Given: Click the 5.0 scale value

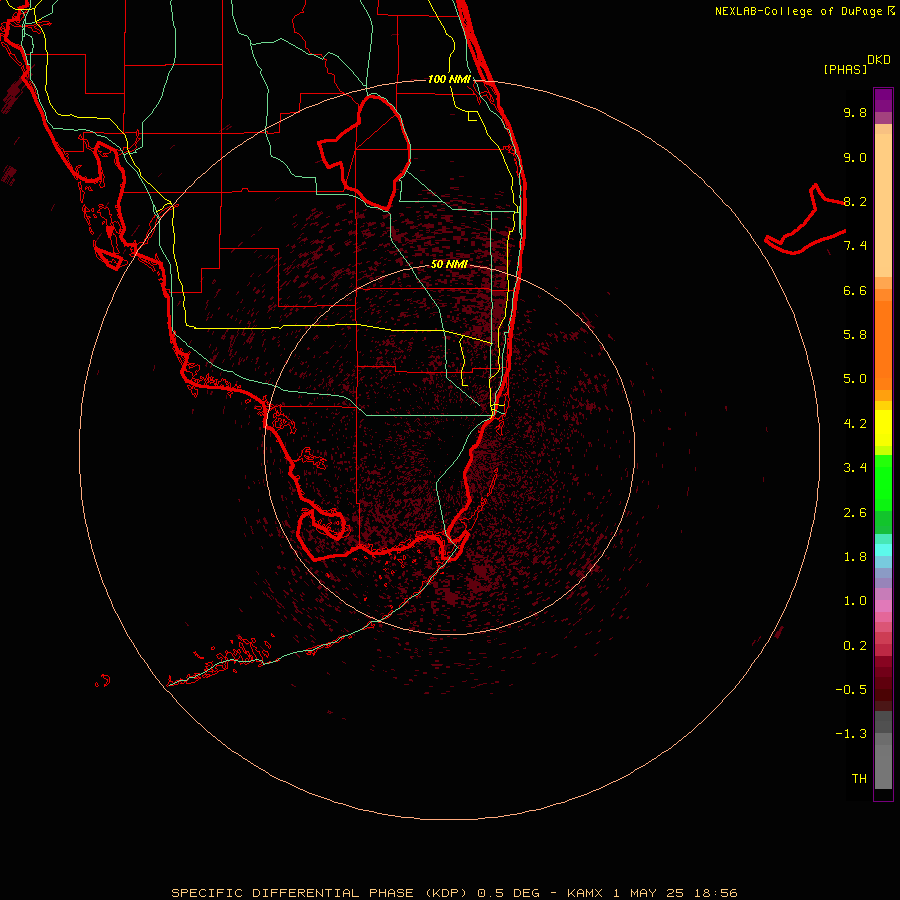Looking at the screenshot, I should 855,379.
